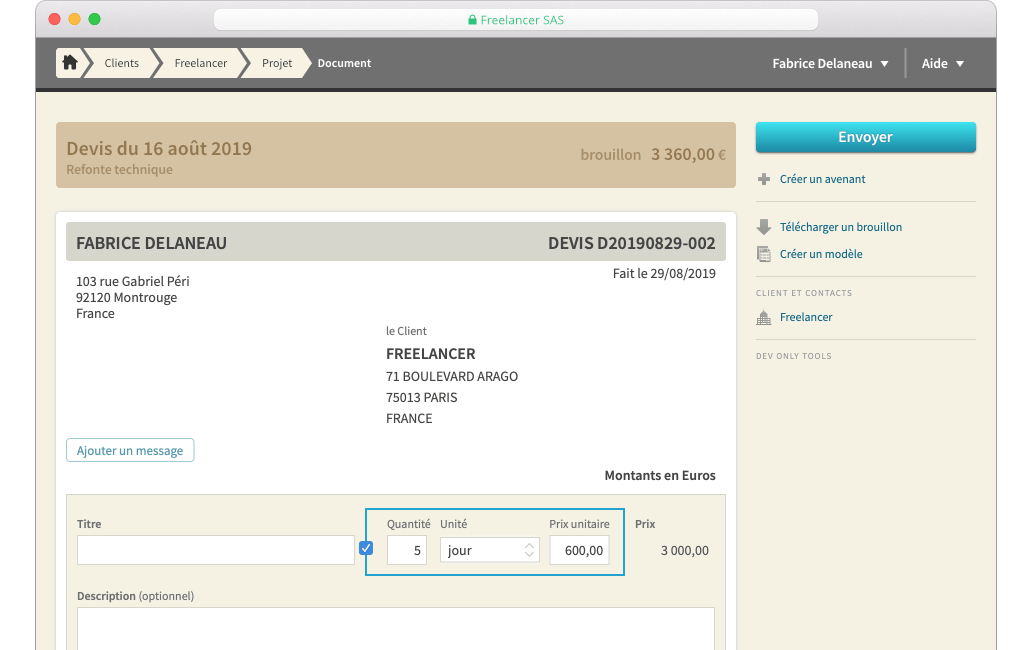Image resolution: width=1032 pixels, height=650 pixels.
Task: Click the quote number DEVIS D20190829-002
Action: pos(632,243)
